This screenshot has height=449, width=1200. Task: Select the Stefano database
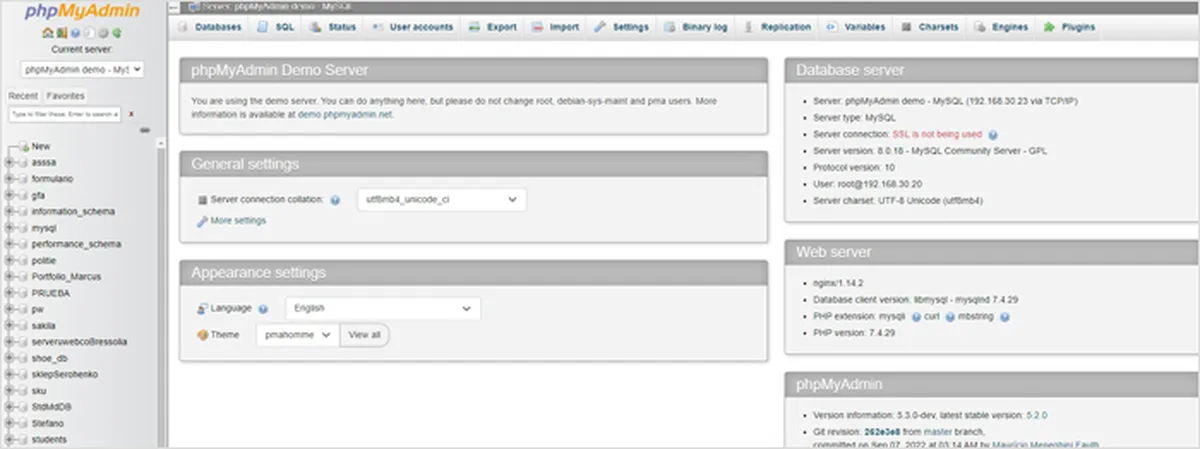pyautogui.click(x=48, y=423)
